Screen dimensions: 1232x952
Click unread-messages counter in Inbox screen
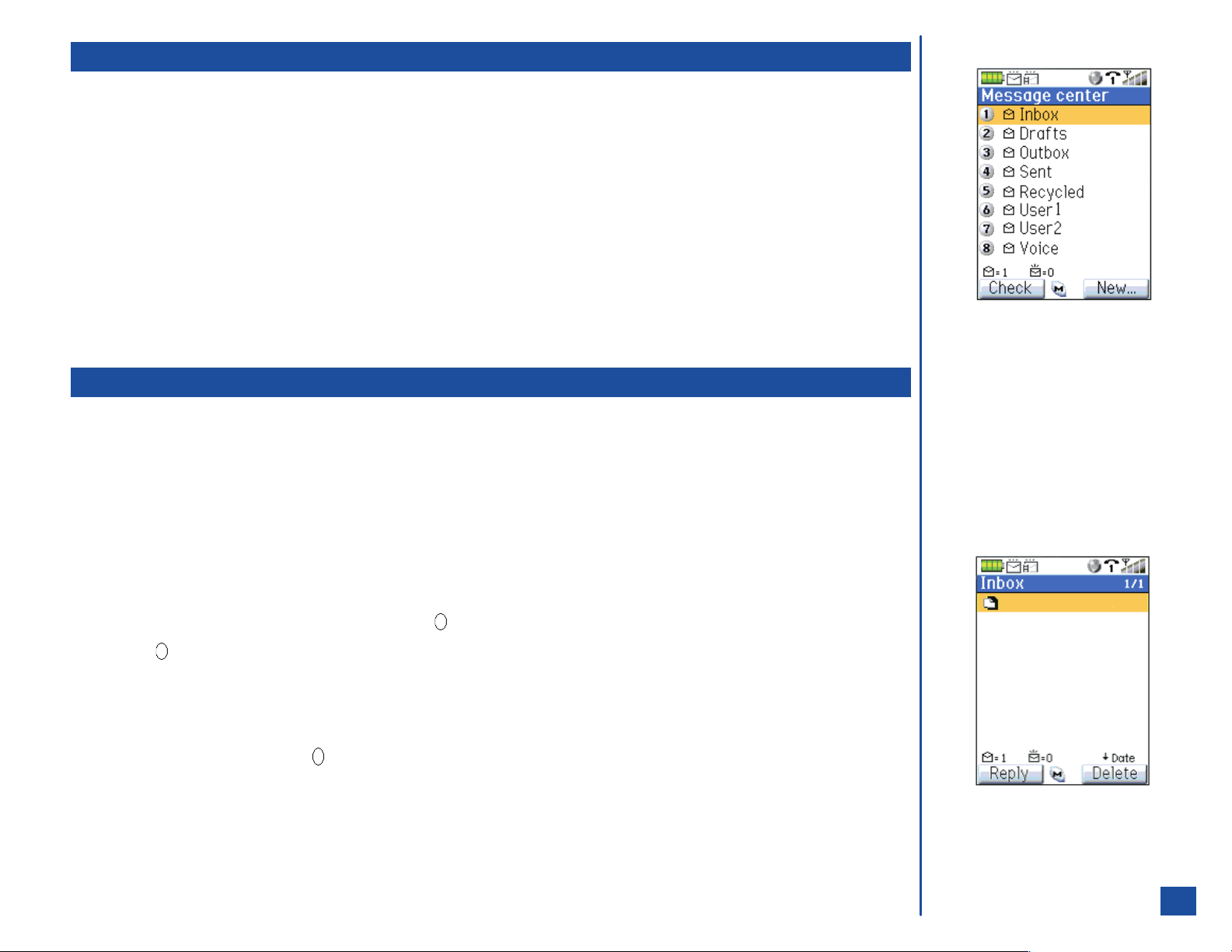coord(1040,758)
